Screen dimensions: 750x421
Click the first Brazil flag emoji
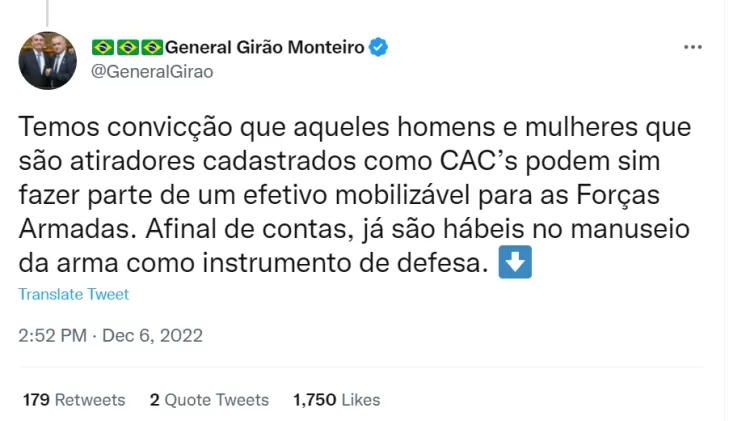[x=103, y=47]
